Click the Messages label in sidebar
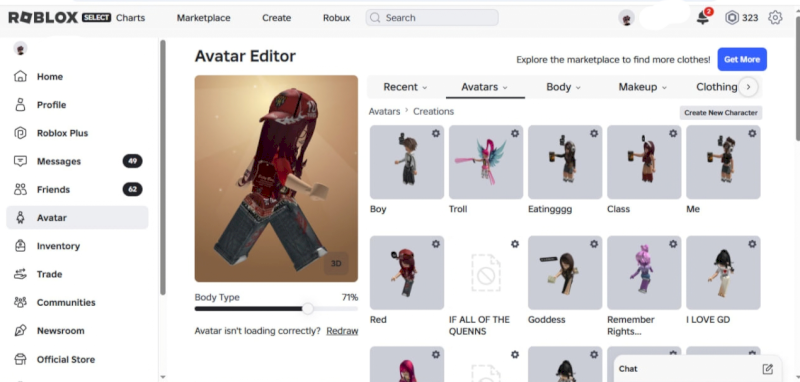The image size is (800, 382). [x=59, y=161]
